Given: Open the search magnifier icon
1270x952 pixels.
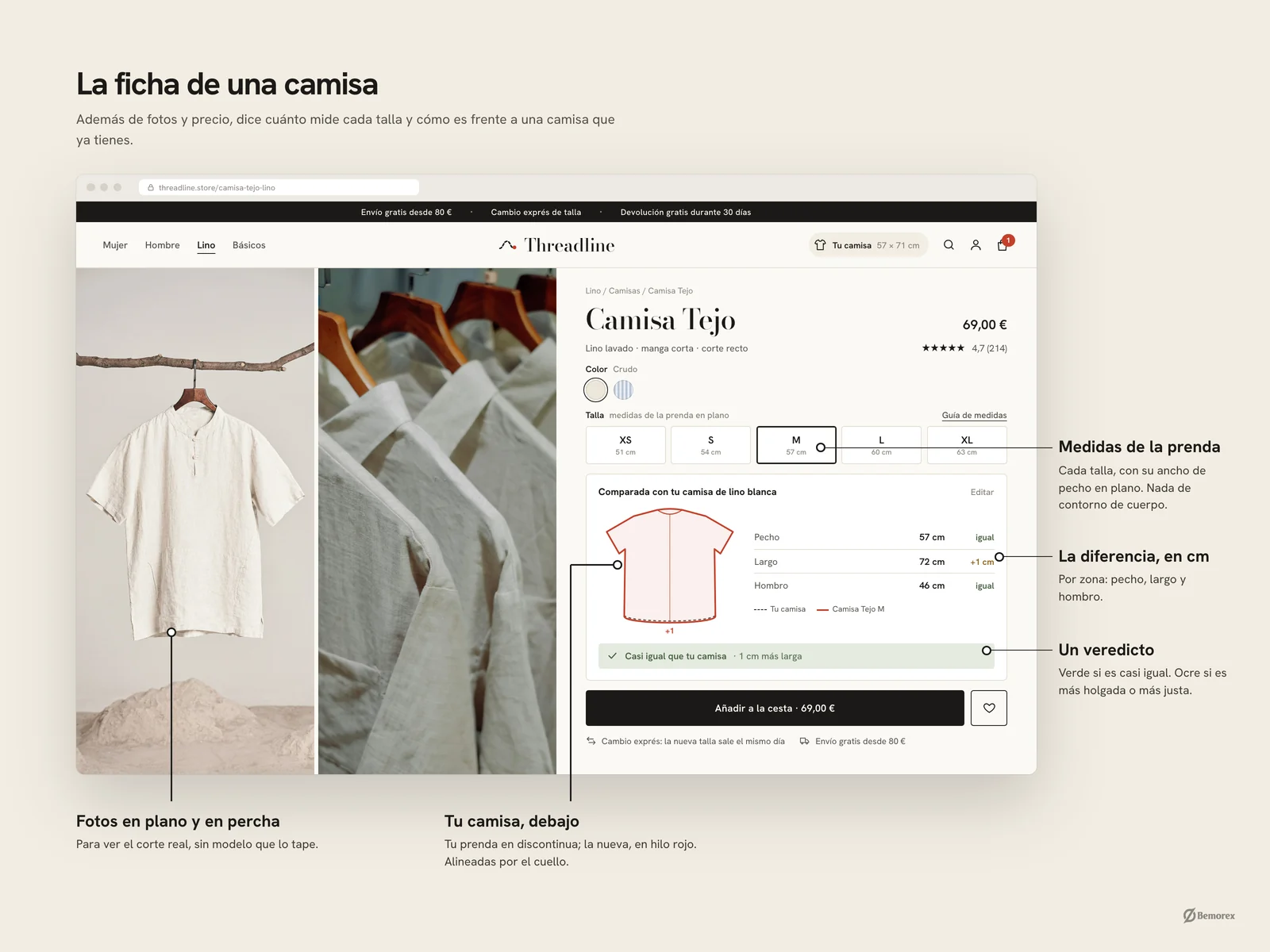Looking at the screenshot, I should (949, 245).
